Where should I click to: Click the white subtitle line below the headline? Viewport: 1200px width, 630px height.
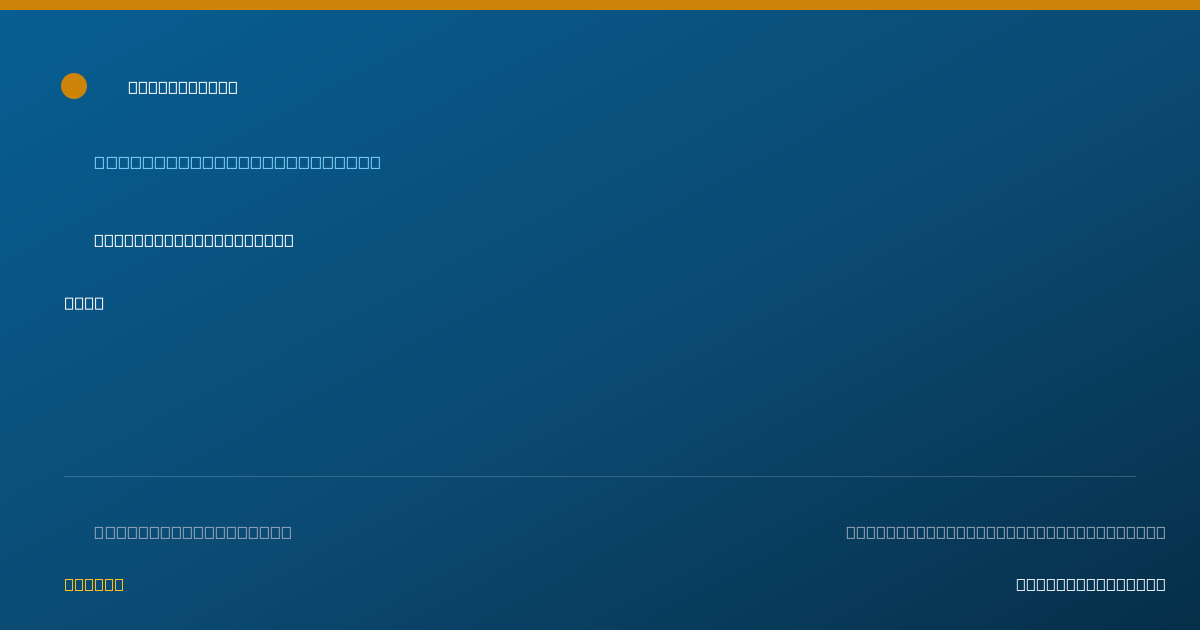(194, 240)
